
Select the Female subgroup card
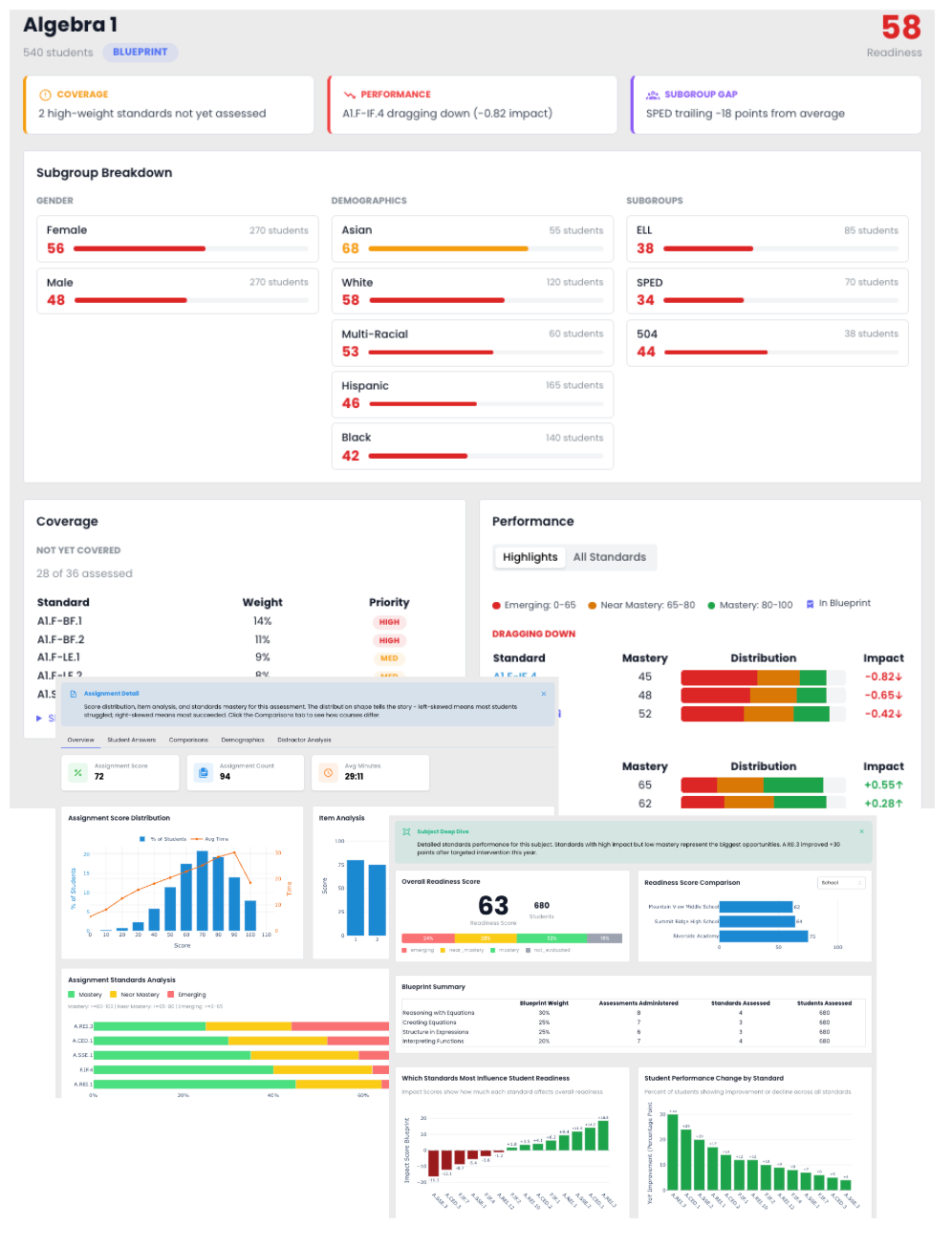[x=177, y=239]
